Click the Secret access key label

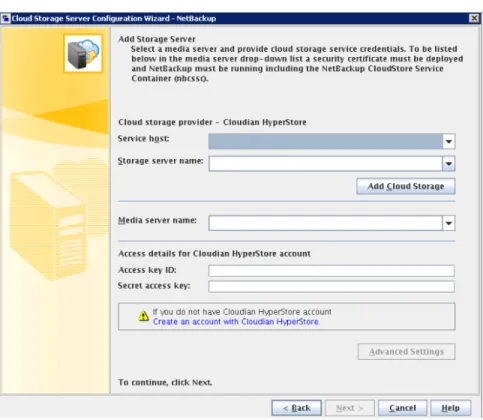coord(154,286)
